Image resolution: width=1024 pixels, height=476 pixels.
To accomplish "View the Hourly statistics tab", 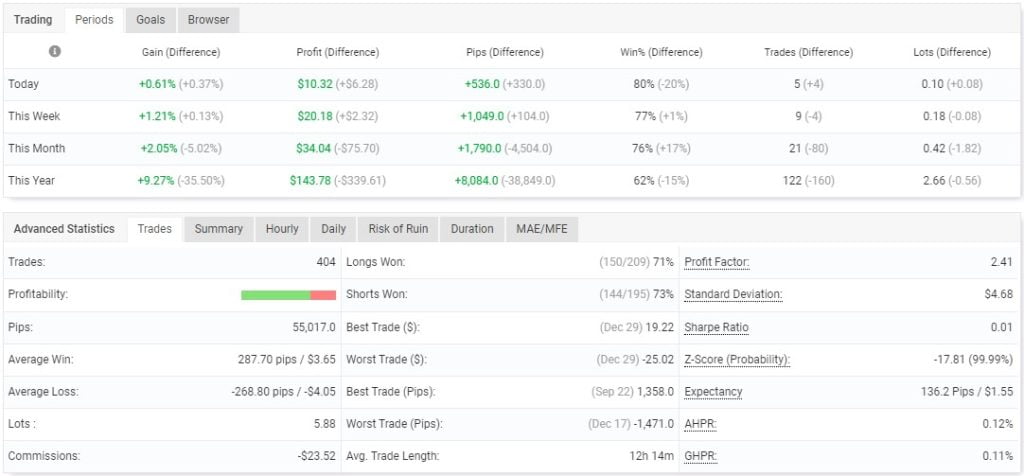I will pos(282,229).
